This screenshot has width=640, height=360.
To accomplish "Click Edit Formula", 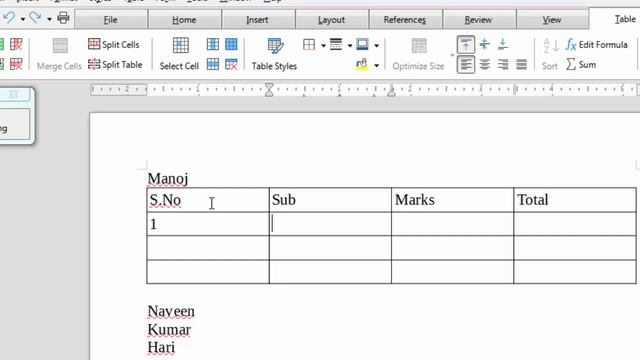I will (x=596, y=44).
